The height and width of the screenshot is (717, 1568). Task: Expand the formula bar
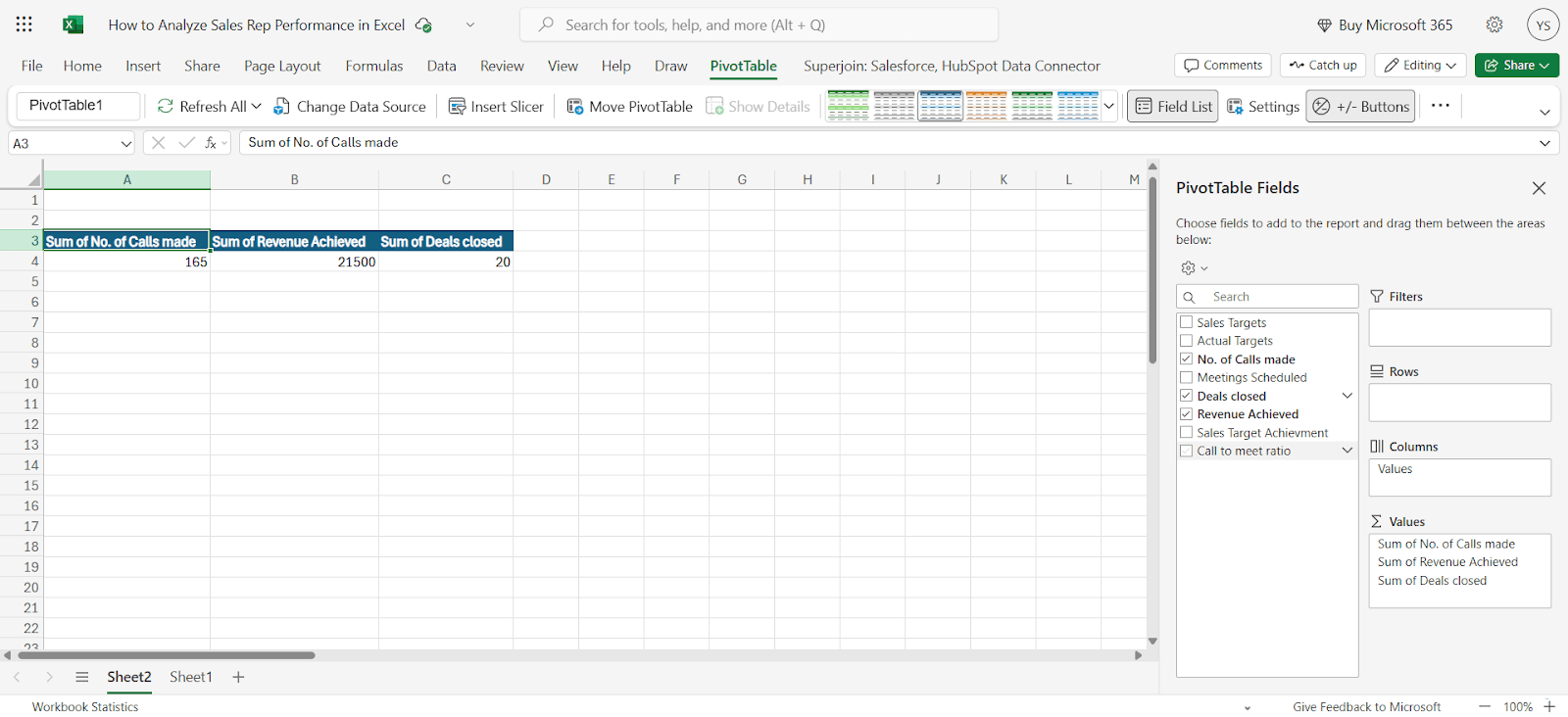(1544, 143)
